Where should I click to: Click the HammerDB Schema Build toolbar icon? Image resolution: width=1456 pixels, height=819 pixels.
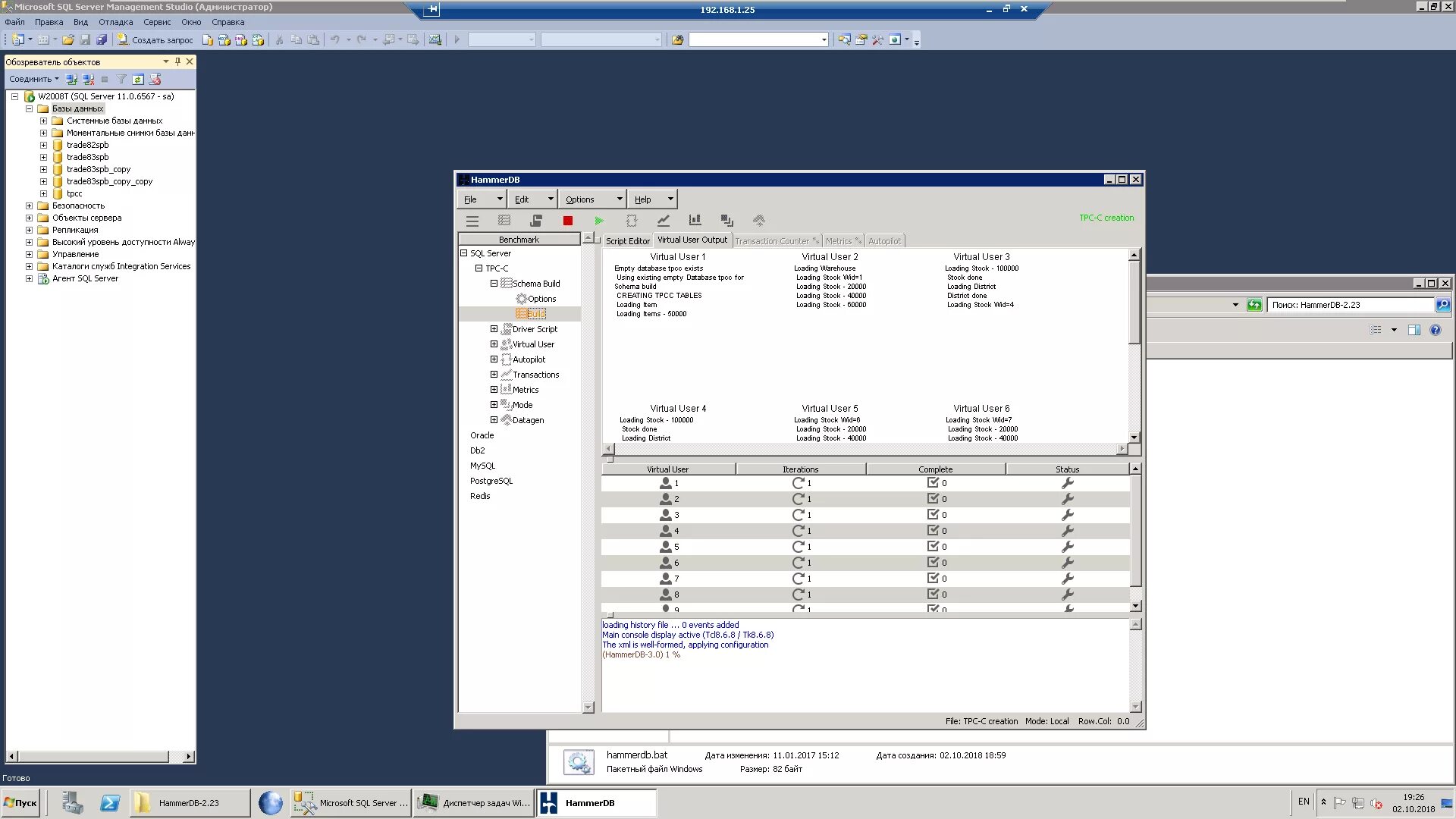point(504,221)
